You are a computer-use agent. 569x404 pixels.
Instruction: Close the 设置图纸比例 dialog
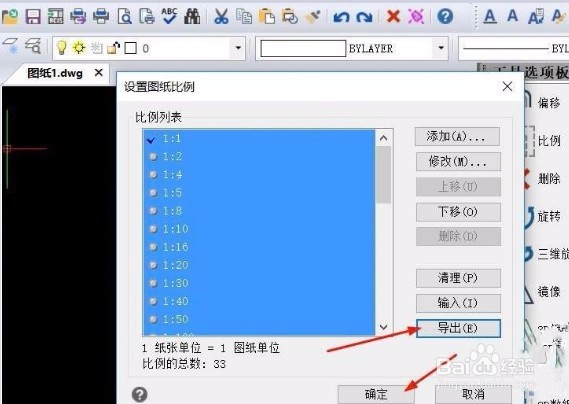click(507, 86)
